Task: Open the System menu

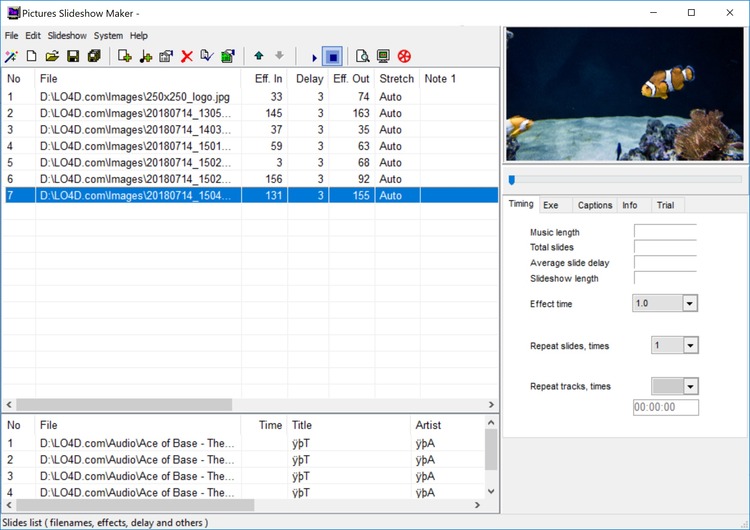Action: [x=108, y=35]
